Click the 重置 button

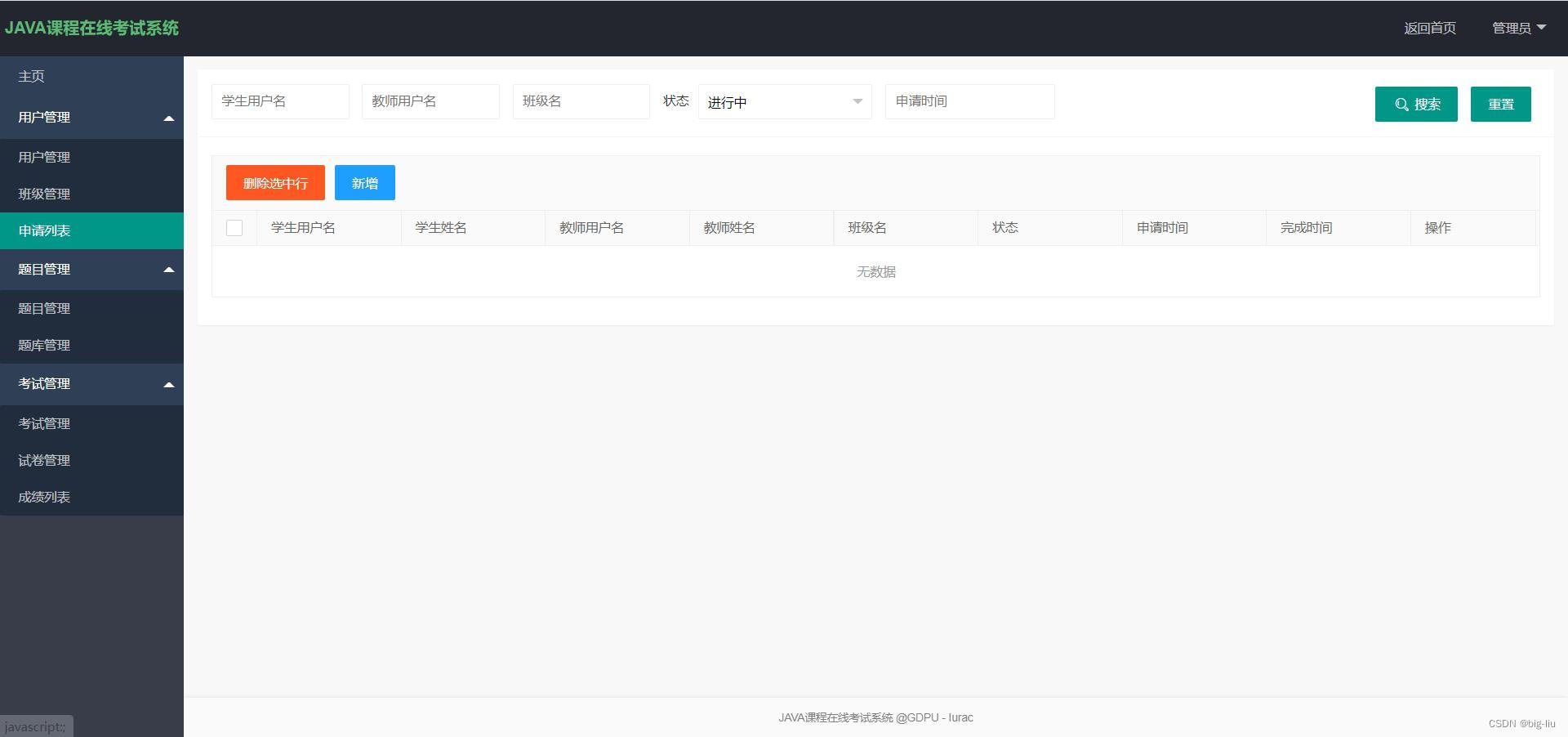[1500, 104]
